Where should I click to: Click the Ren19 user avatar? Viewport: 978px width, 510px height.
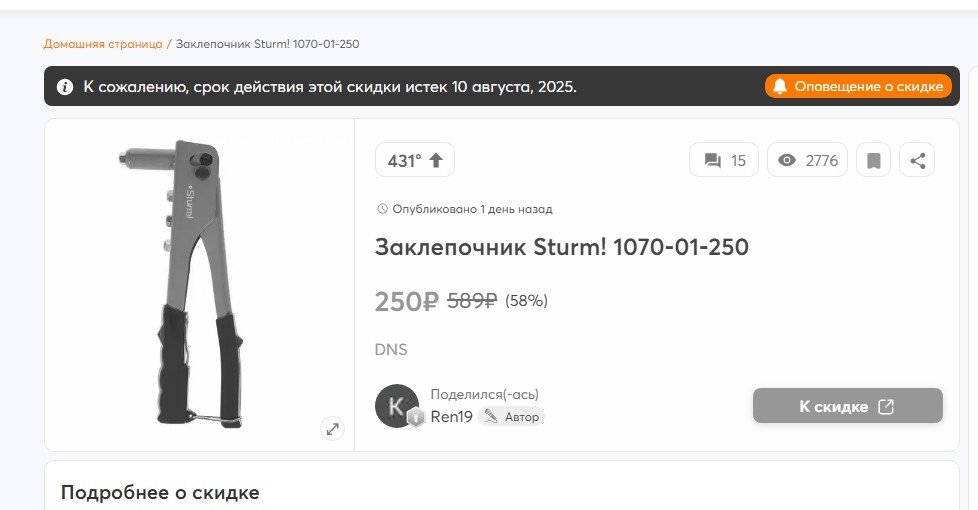396,405
